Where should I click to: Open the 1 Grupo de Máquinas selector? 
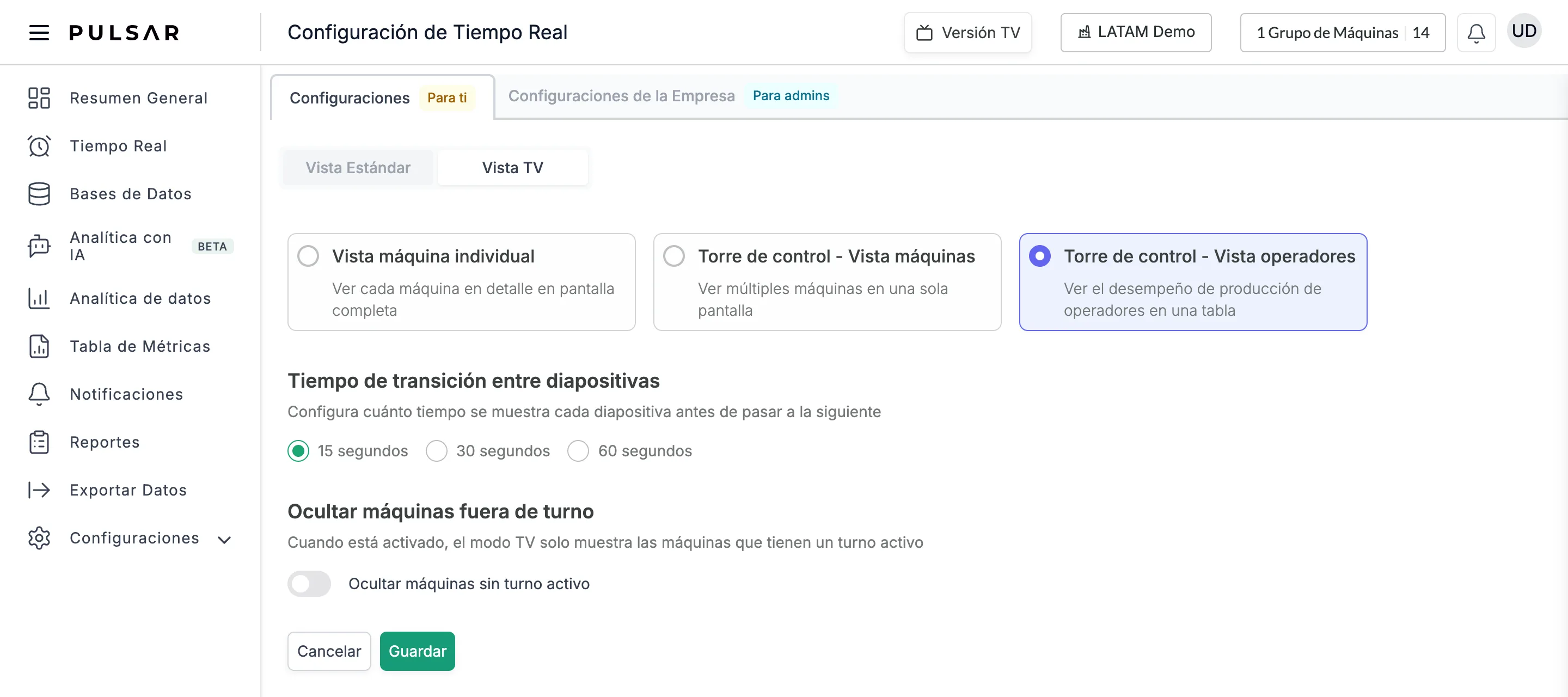click(1342, 33)
